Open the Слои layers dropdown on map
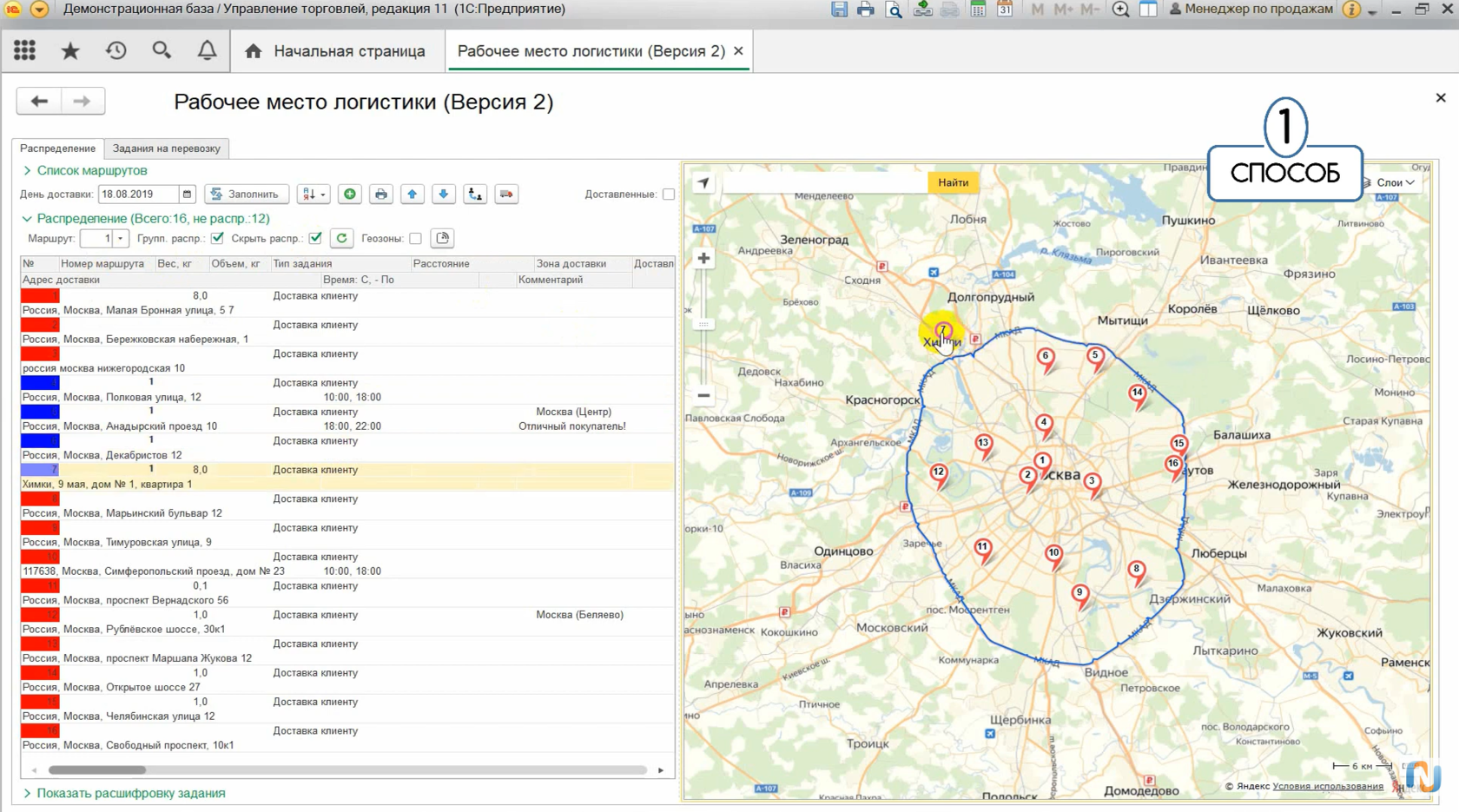The width and height of the screenshot is (1459, 812). click(x=1395, y=182)
